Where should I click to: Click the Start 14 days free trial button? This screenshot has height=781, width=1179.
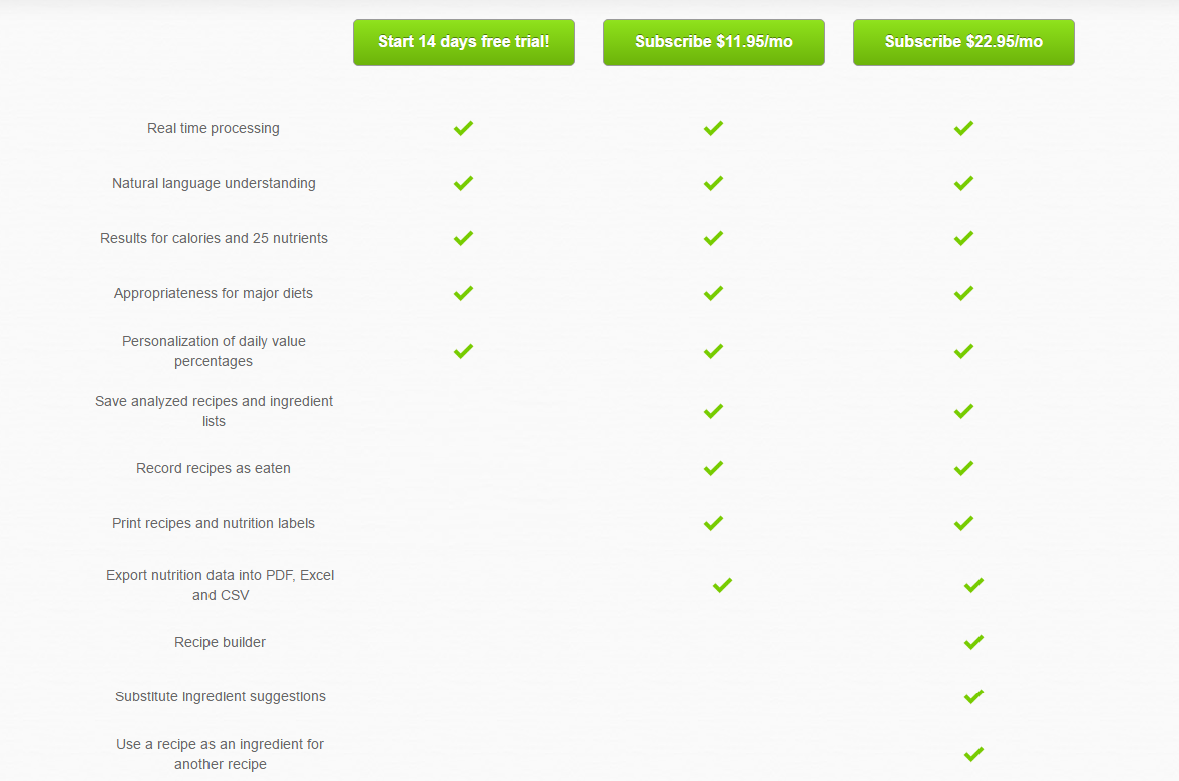[464, 42]
